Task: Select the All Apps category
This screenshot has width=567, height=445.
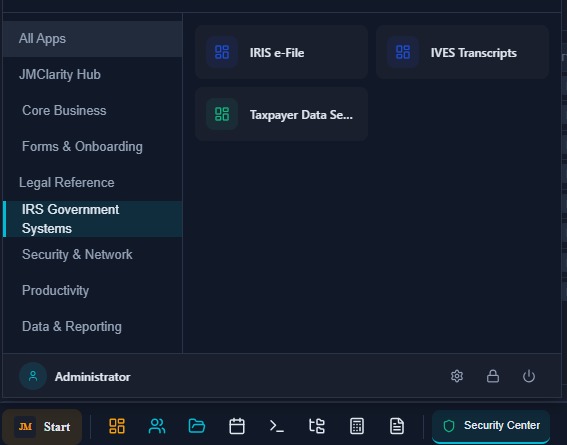Action: click(92, 39)
